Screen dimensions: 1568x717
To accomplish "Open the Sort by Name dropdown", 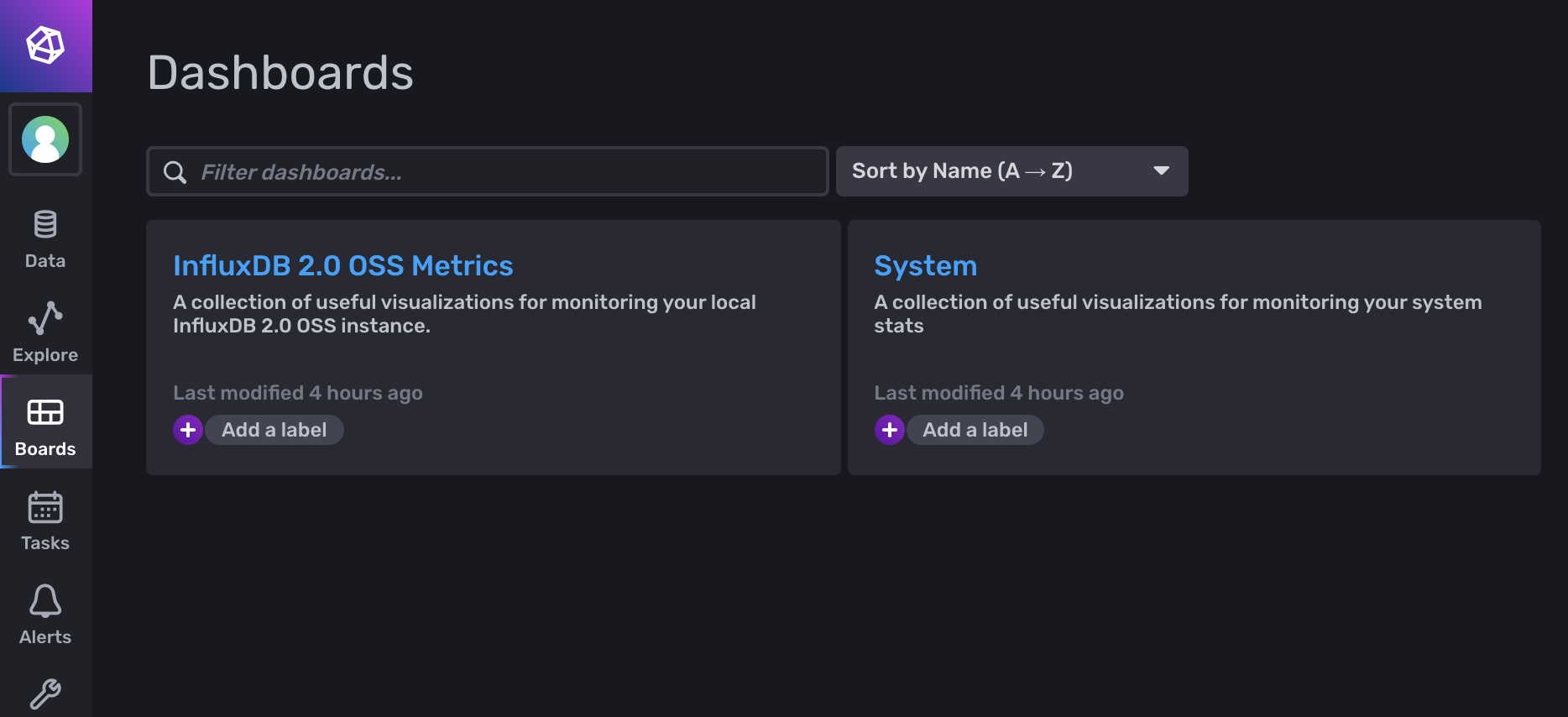I will click(x=1012, y=171).
